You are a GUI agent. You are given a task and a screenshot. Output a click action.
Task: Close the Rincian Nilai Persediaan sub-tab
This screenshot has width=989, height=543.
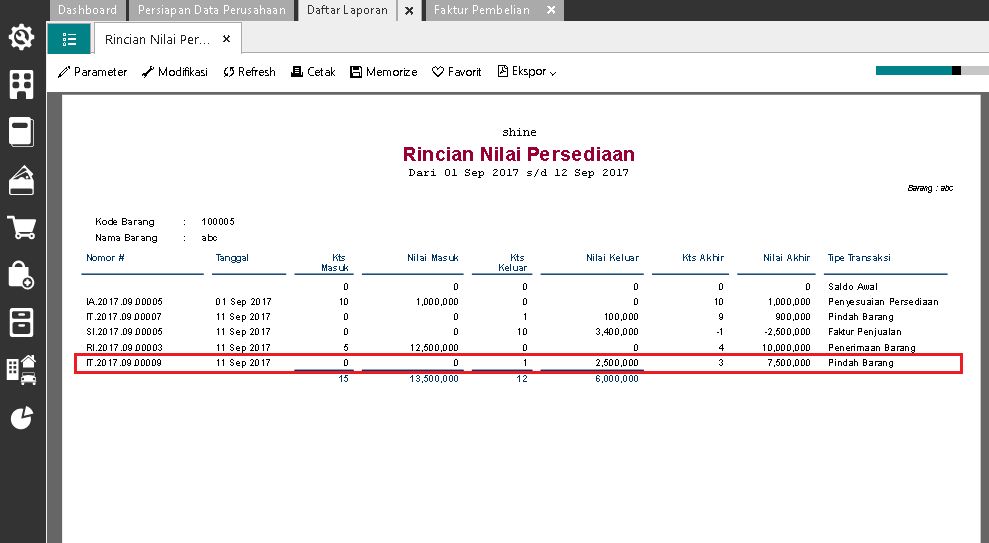(226, 39)
